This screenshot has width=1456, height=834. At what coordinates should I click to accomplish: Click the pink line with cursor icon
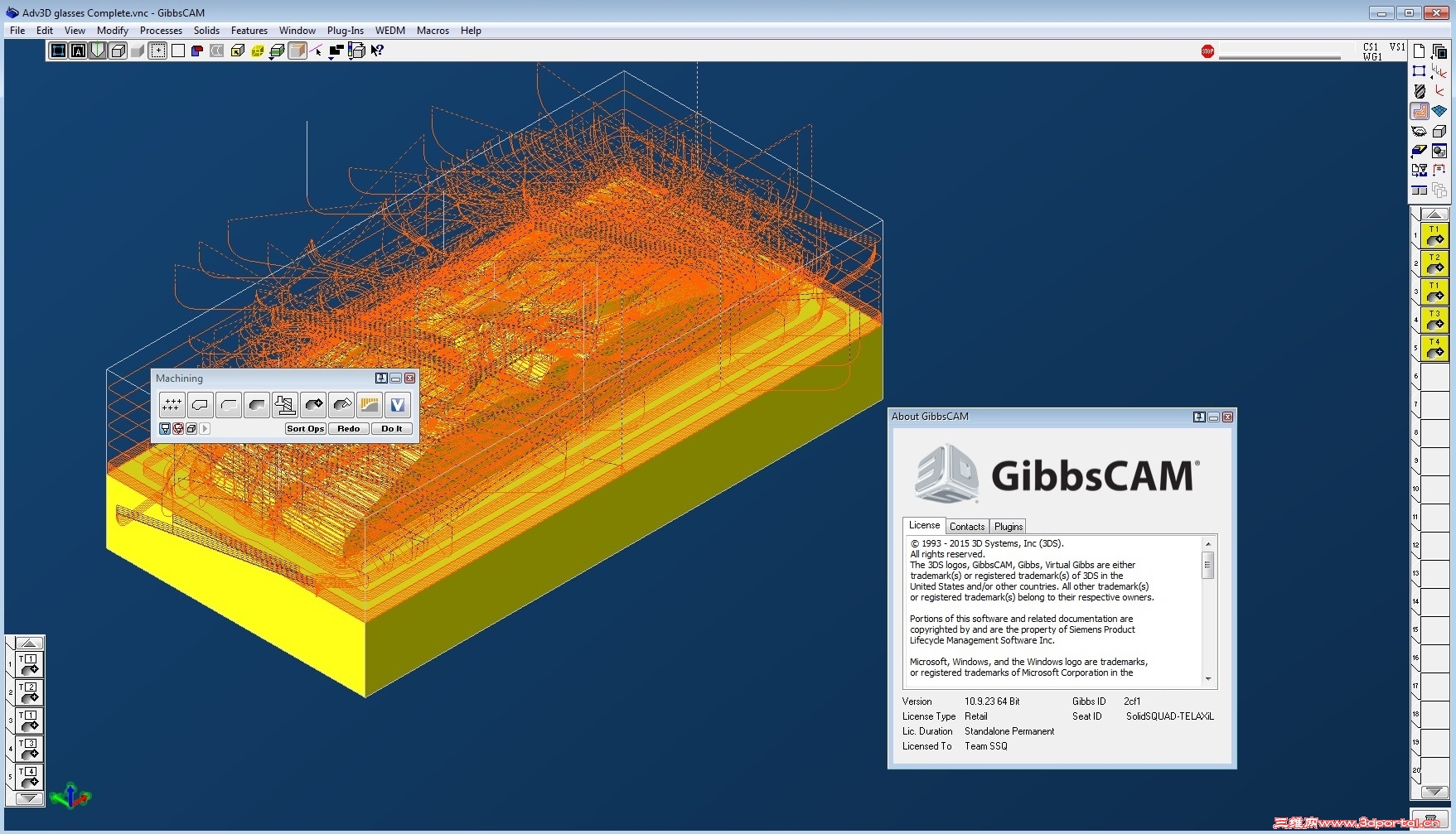(317, 51)
